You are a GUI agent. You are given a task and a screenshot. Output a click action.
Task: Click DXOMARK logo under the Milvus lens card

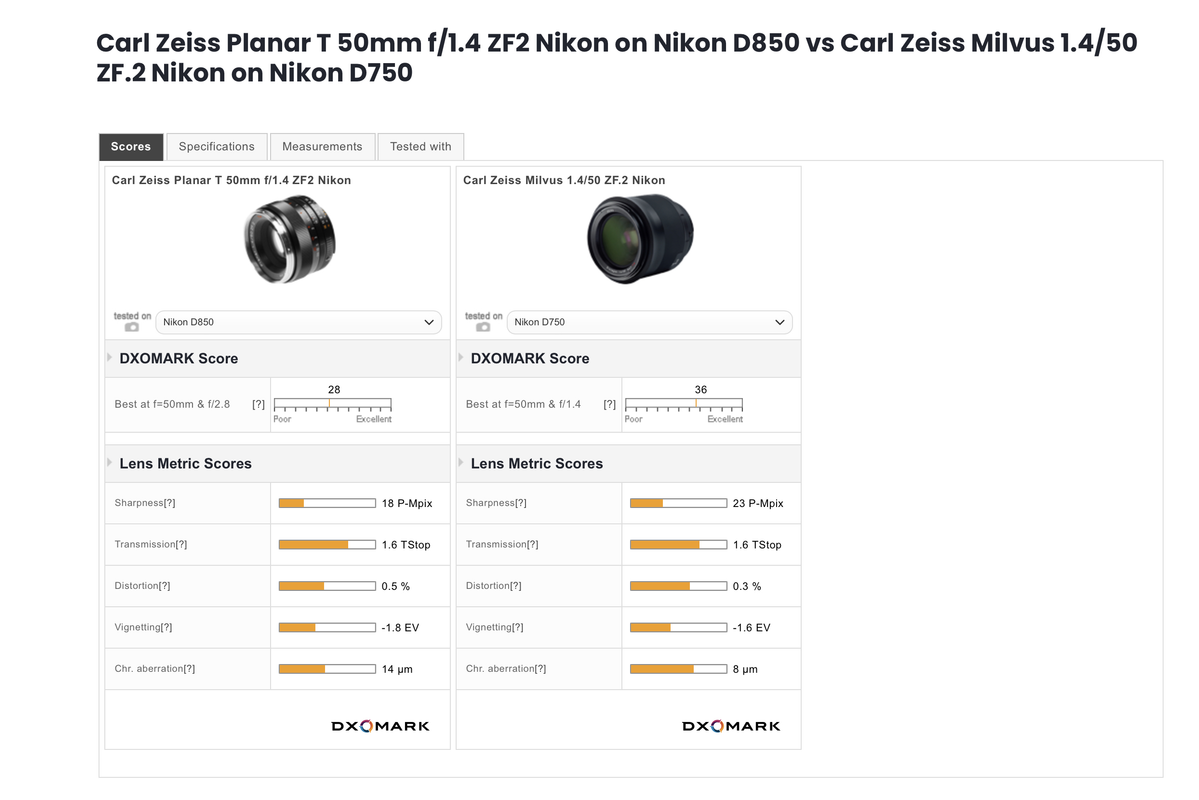click(x=731, y=726)
